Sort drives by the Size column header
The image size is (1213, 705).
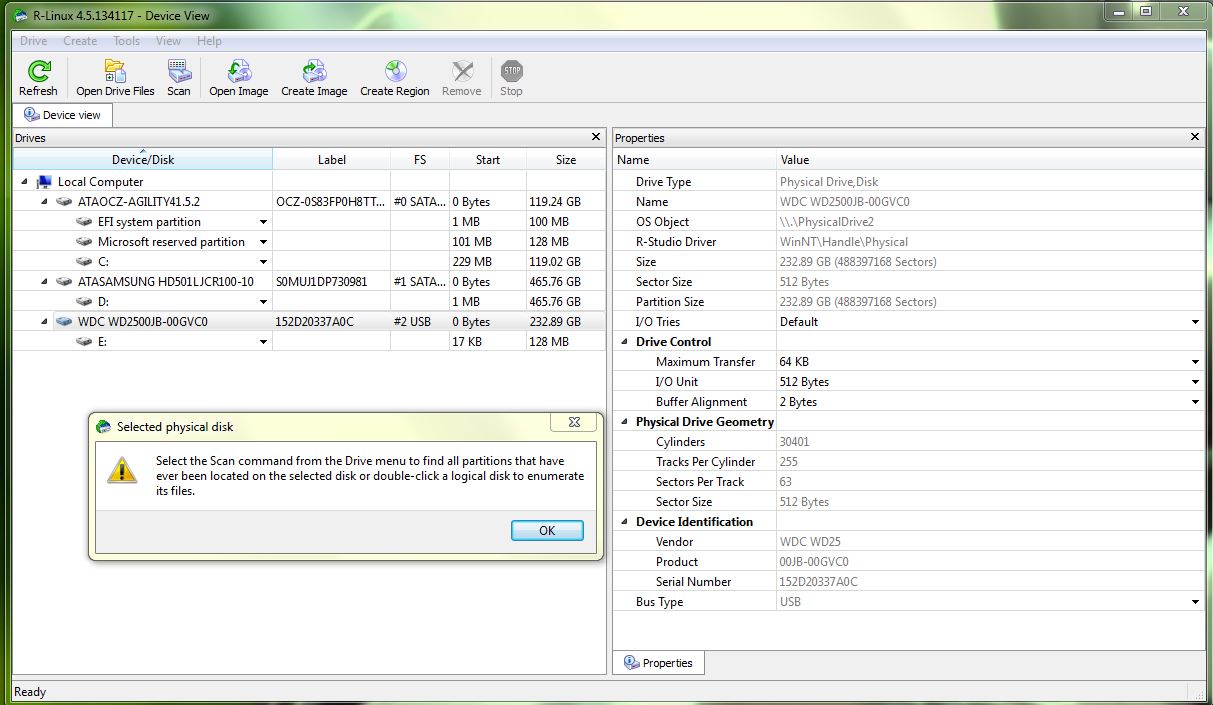click(566, 159)
